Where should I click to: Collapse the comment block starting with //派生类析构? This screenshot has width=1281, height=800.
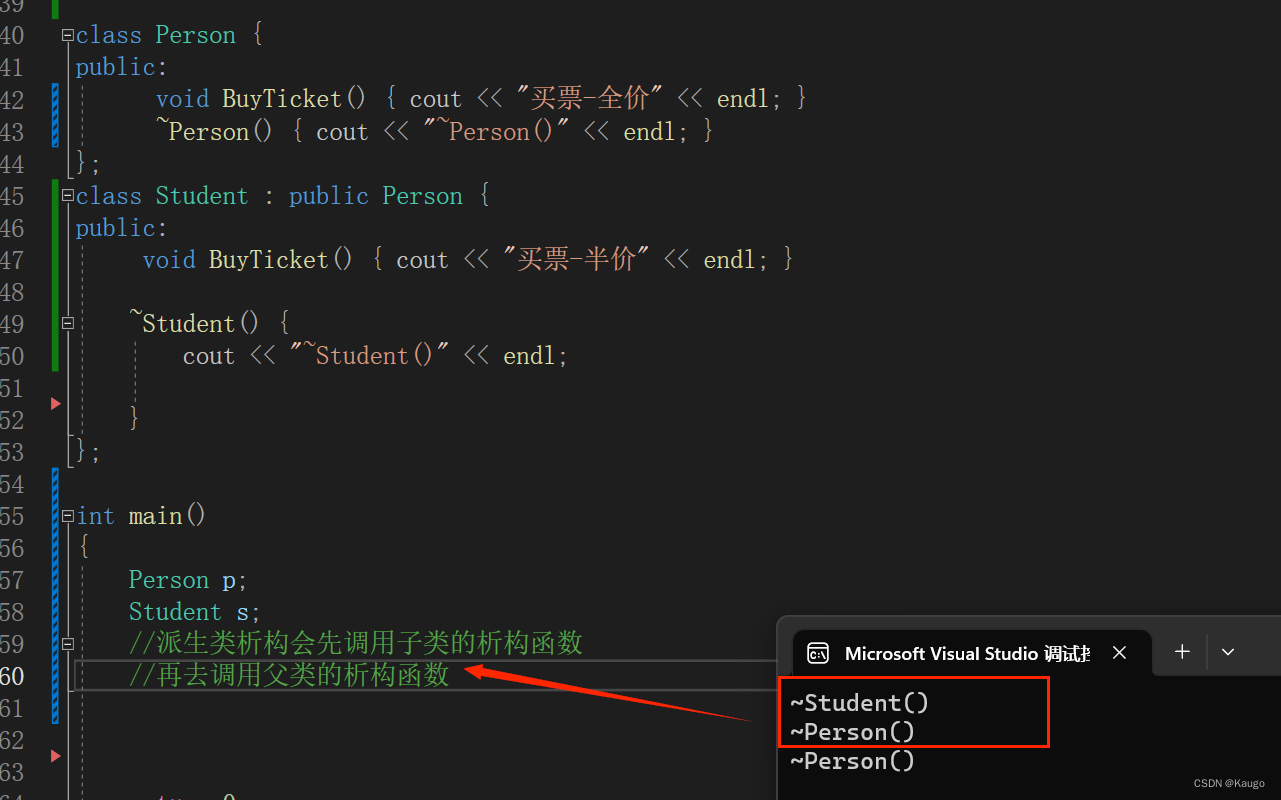tap(68, 643)
